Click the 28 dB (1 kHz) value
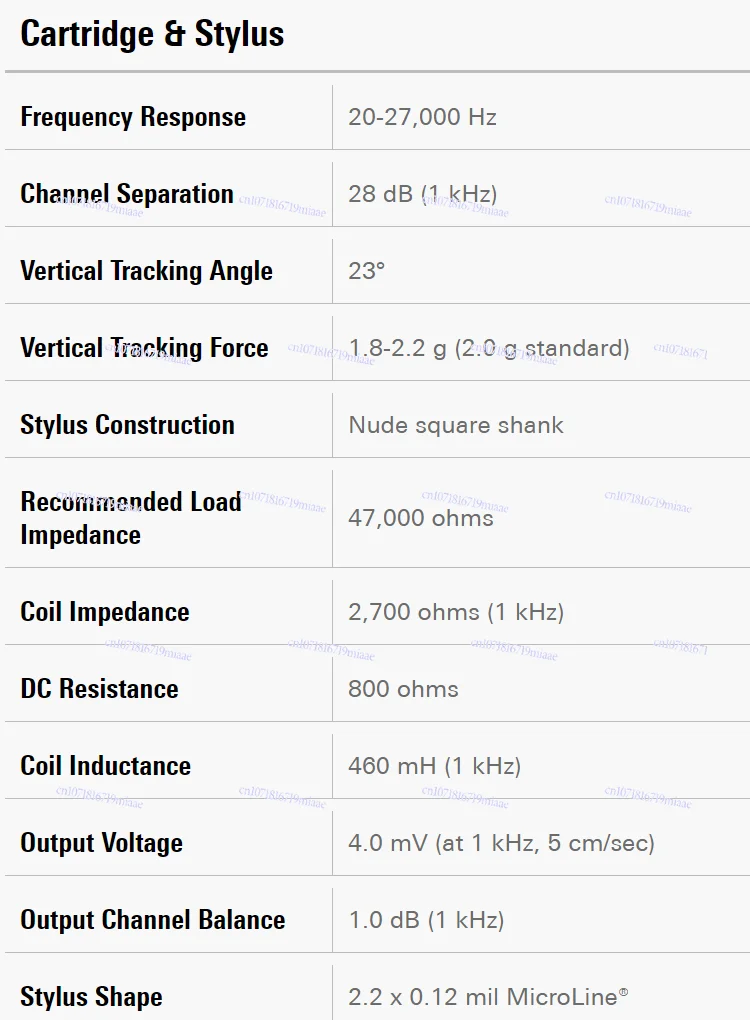This screenshot has height=1020, width=750. coord(423,194)
